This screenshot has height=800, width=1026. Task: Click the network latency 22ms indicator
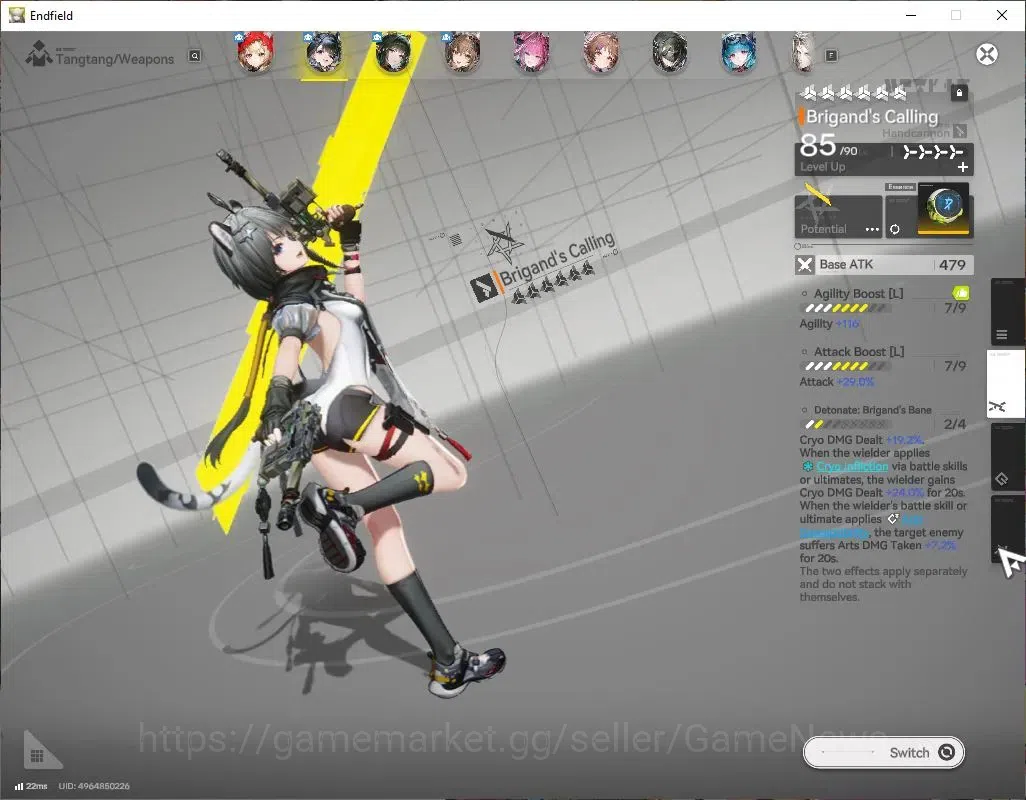[x=31, y=786]
